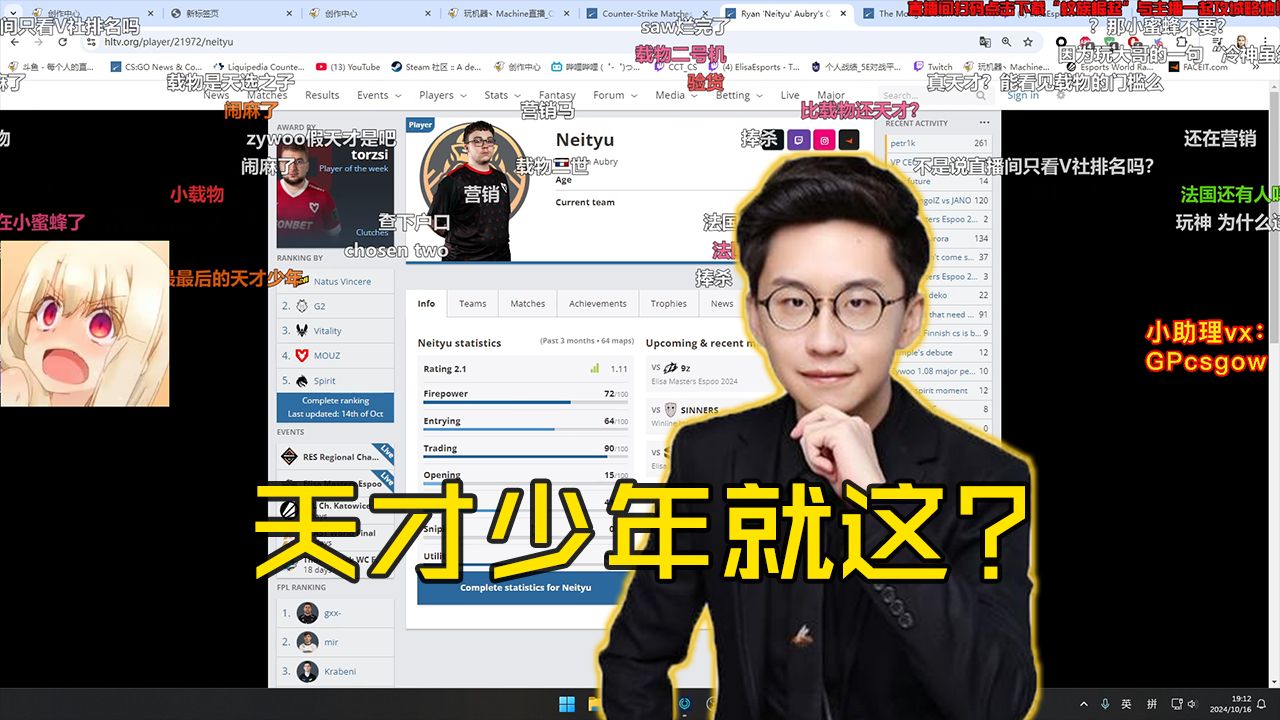Click the Natus Vincere team logo in ranking
This screenshot has width=1280, height=720.
pyautogui.click(x=301, y=281)
